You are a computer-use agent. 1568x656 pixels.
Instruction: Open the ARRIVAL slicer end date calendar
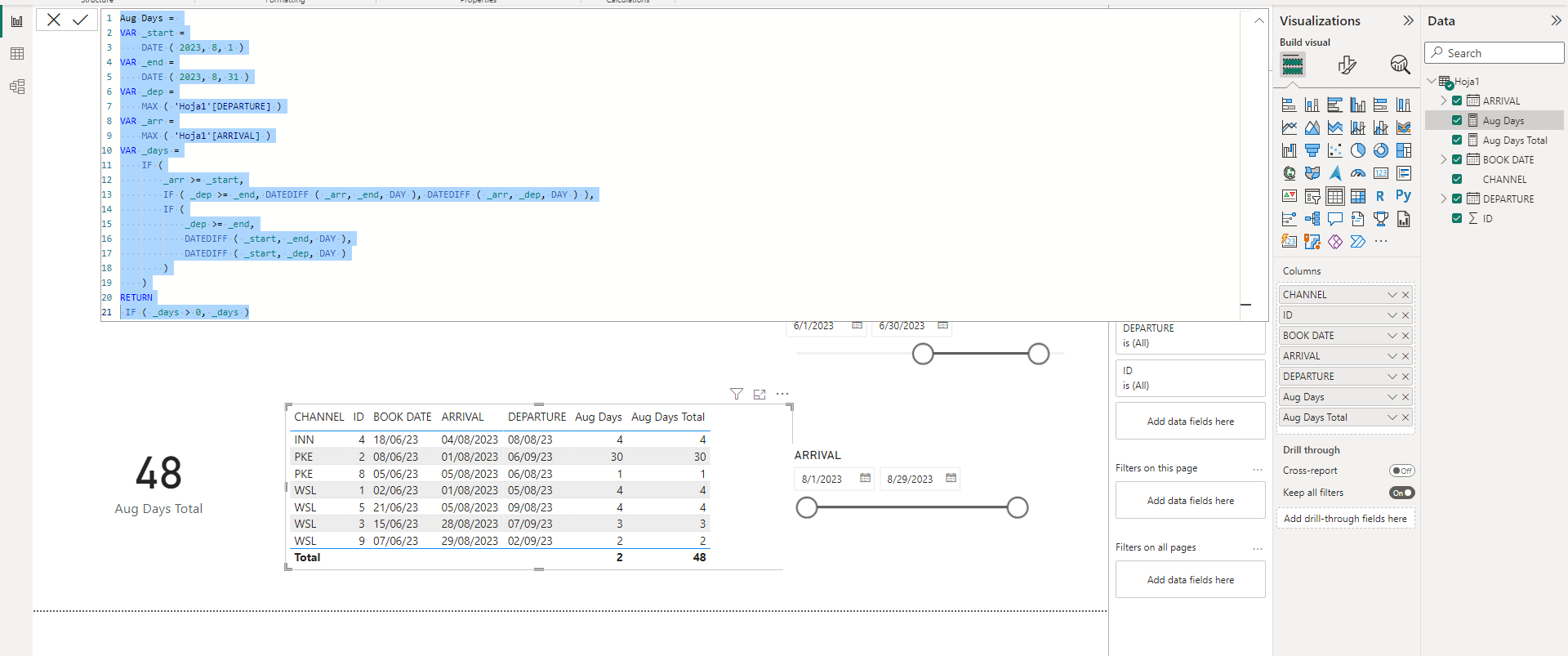pos(951,479)
